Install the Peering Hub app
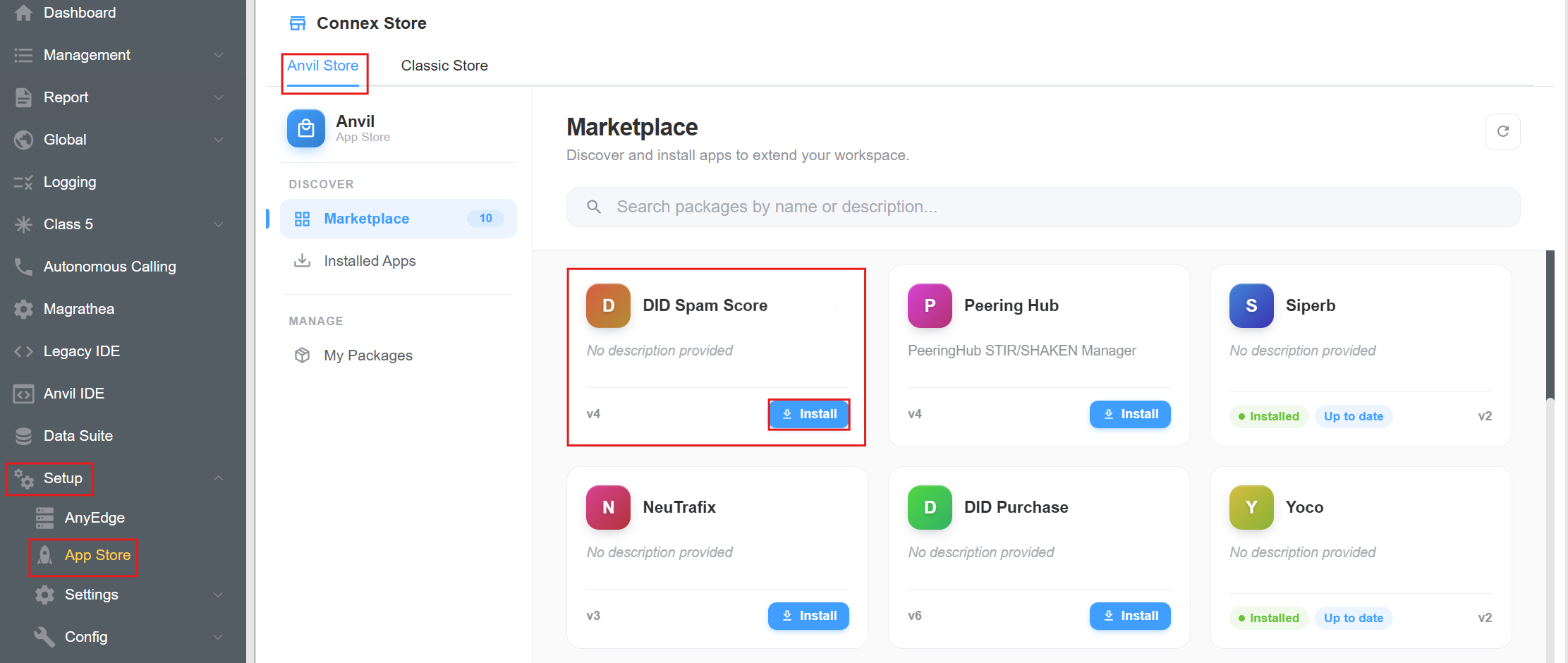The height and width of the screenshot is (663, 1568). tap(1130, 414)
